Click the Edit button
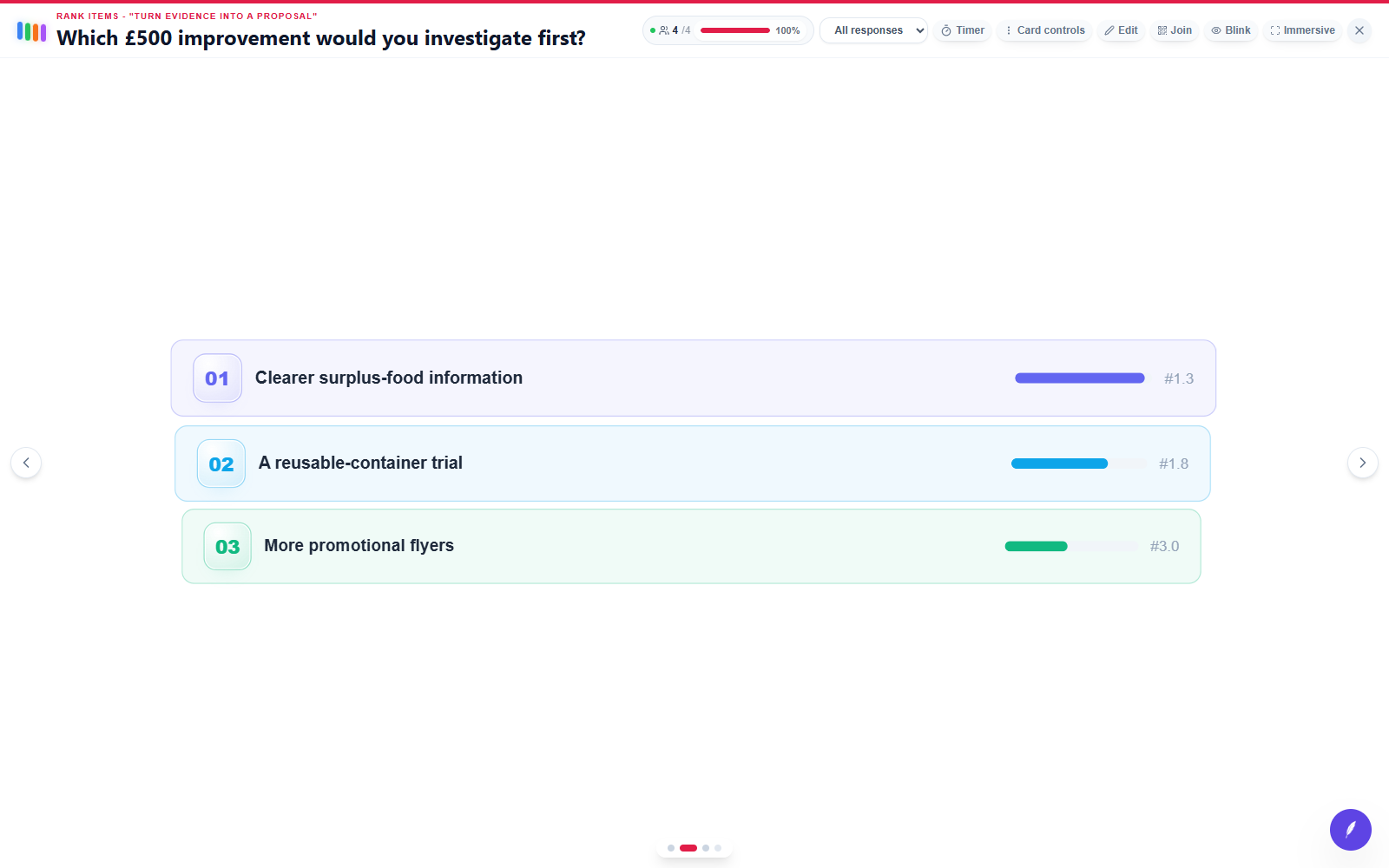Image resolution: width=1389 pixels, height=868 pixels. click(x=1121, y=30)
